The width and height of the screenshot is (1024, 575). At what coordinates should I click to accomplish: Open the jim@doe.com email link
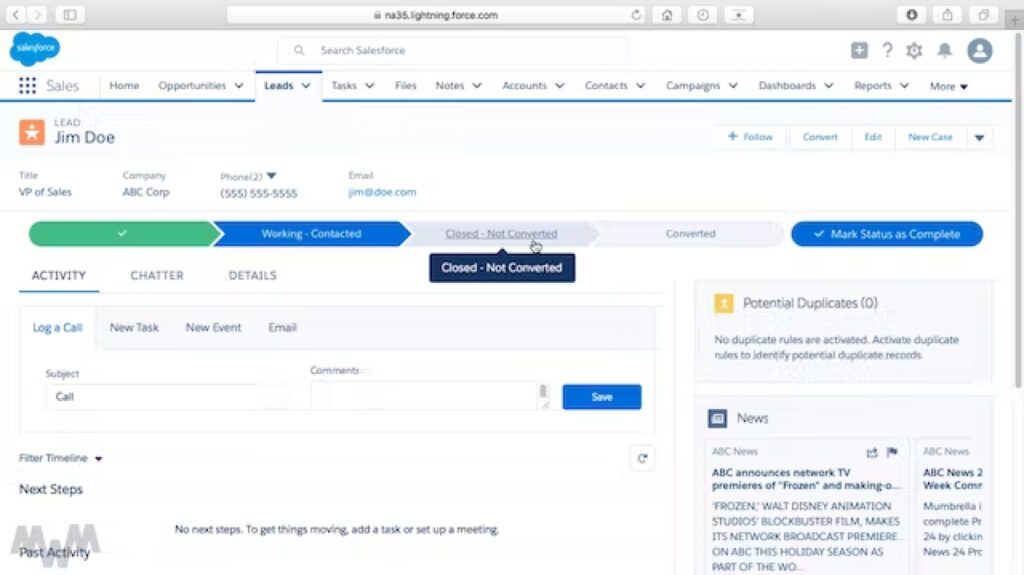click(x=382, y=192)
